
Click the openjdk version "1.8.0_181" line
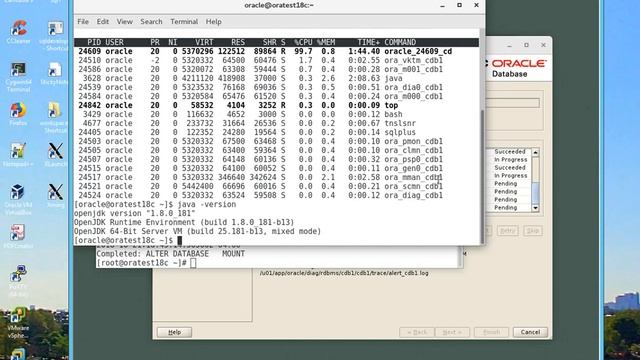(135, 213)
